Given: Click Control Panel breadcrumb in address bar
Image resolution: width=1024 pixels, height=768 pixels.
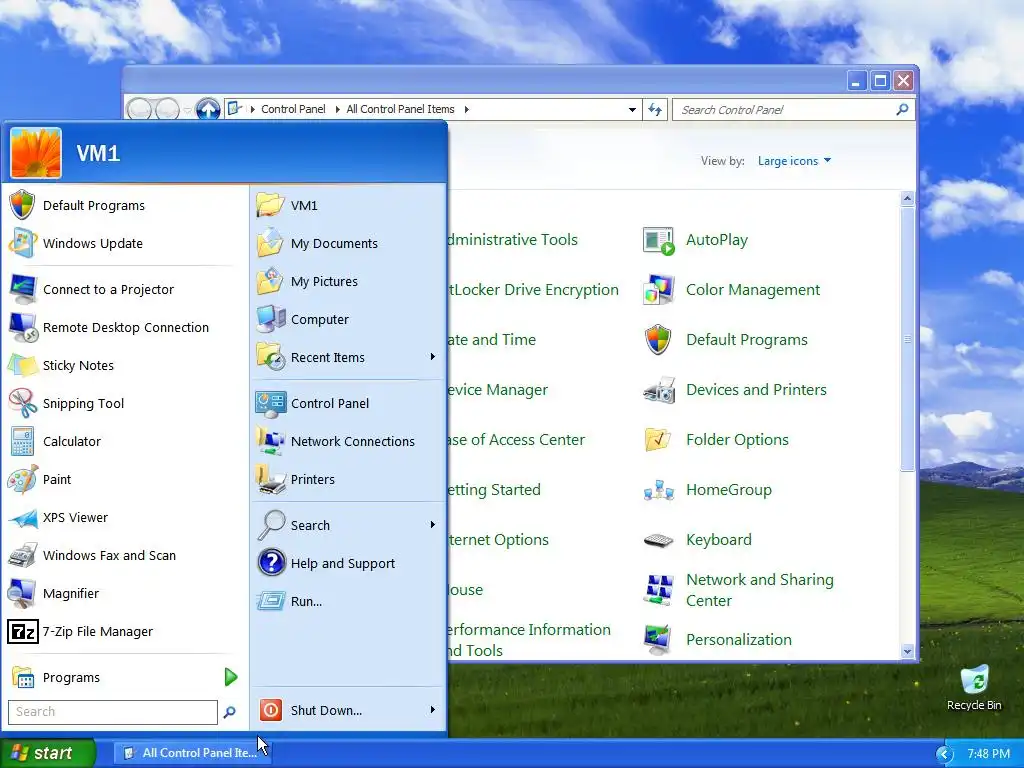Looking at the screenshot, I should (x=293, y=109).
